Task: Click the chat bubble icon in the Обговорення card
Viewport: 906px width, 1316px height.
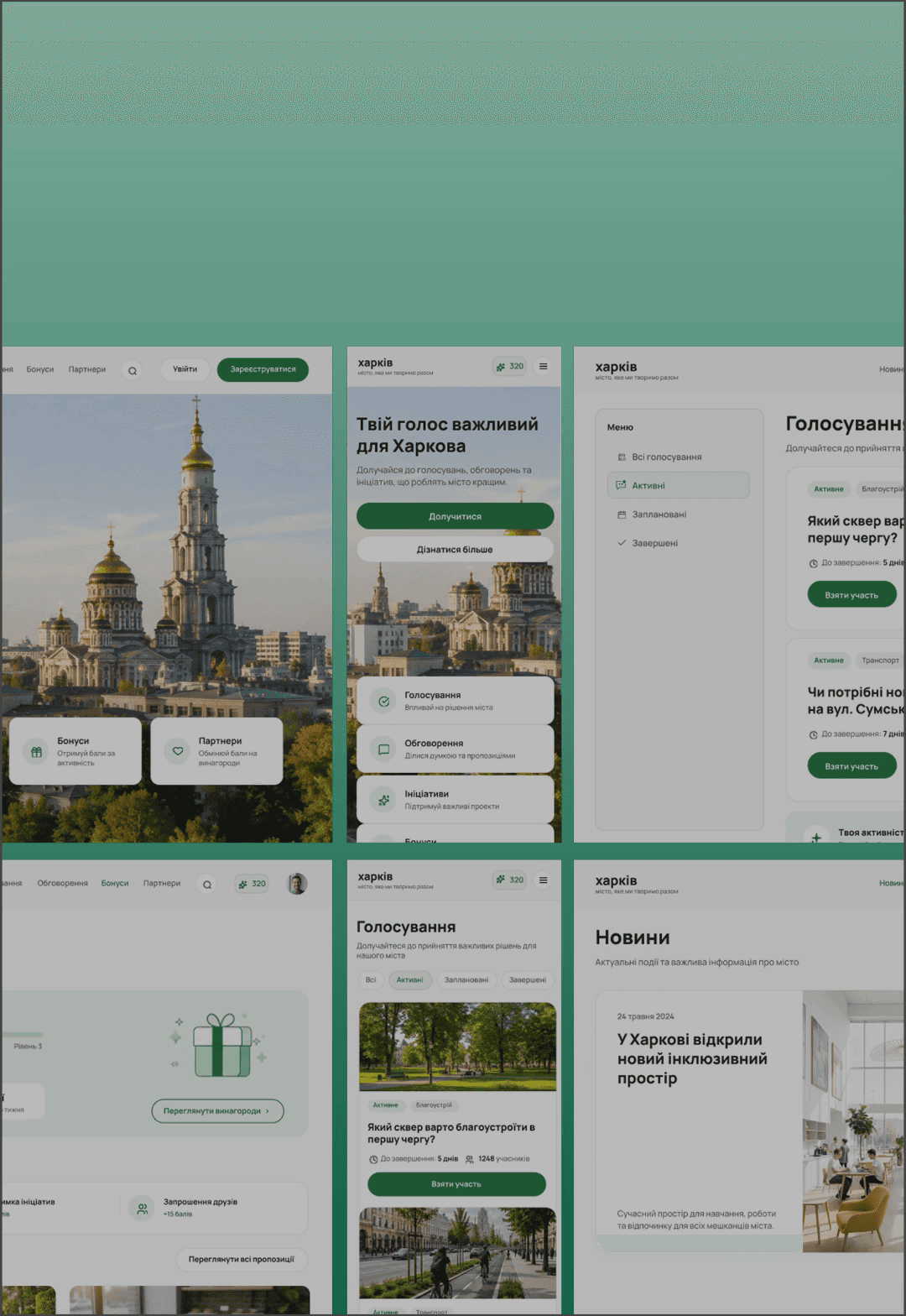Action: coord(383,749)
